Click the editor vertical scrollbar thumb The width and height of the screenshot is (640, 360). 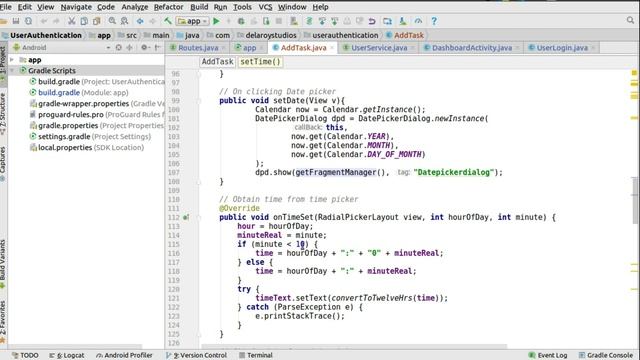click(x=635, y=200)
